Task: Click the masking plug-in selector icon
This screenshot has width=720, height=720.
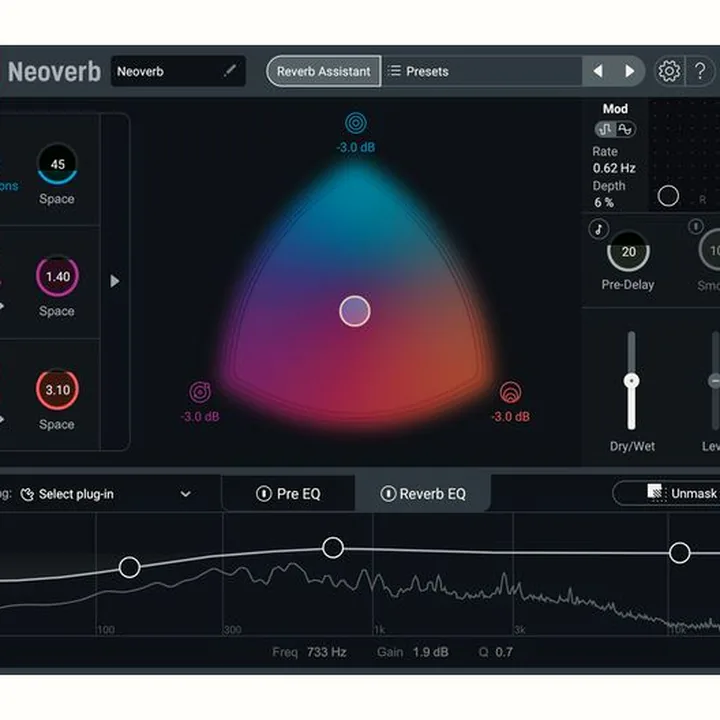Action: [x=27, y=494]
